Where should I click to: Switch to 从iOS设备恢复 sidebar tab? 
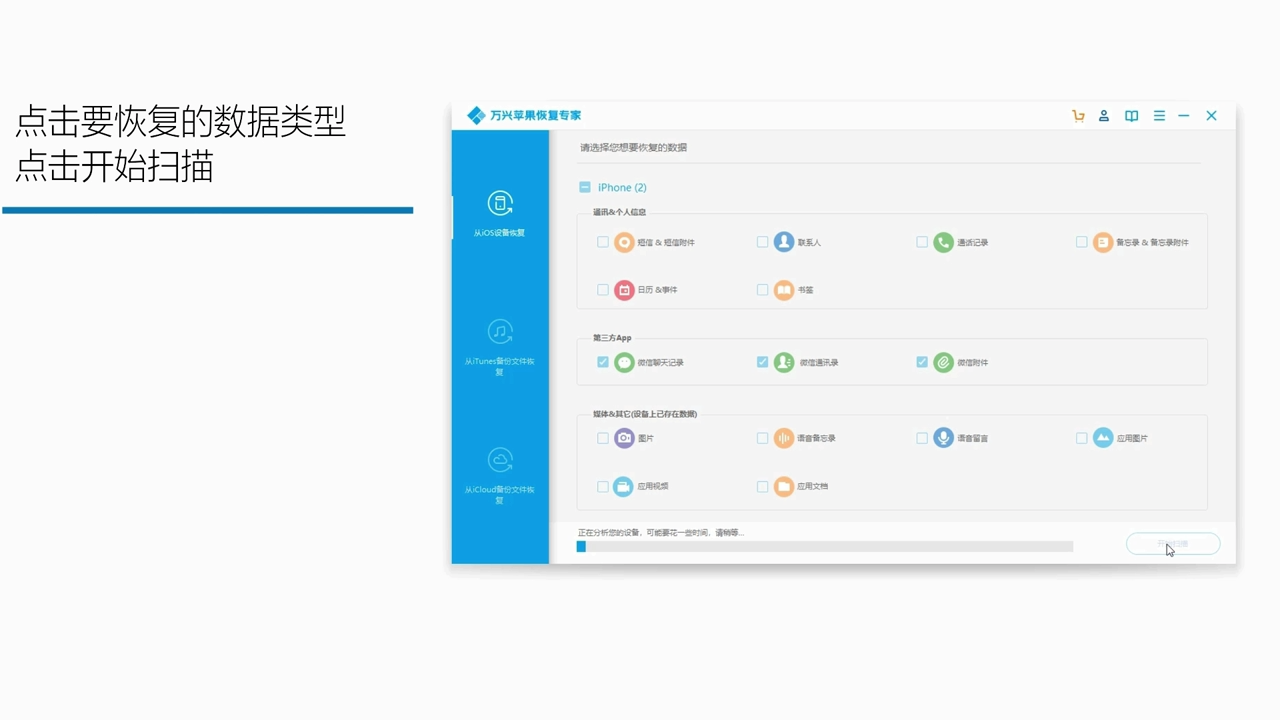point(500,213)
